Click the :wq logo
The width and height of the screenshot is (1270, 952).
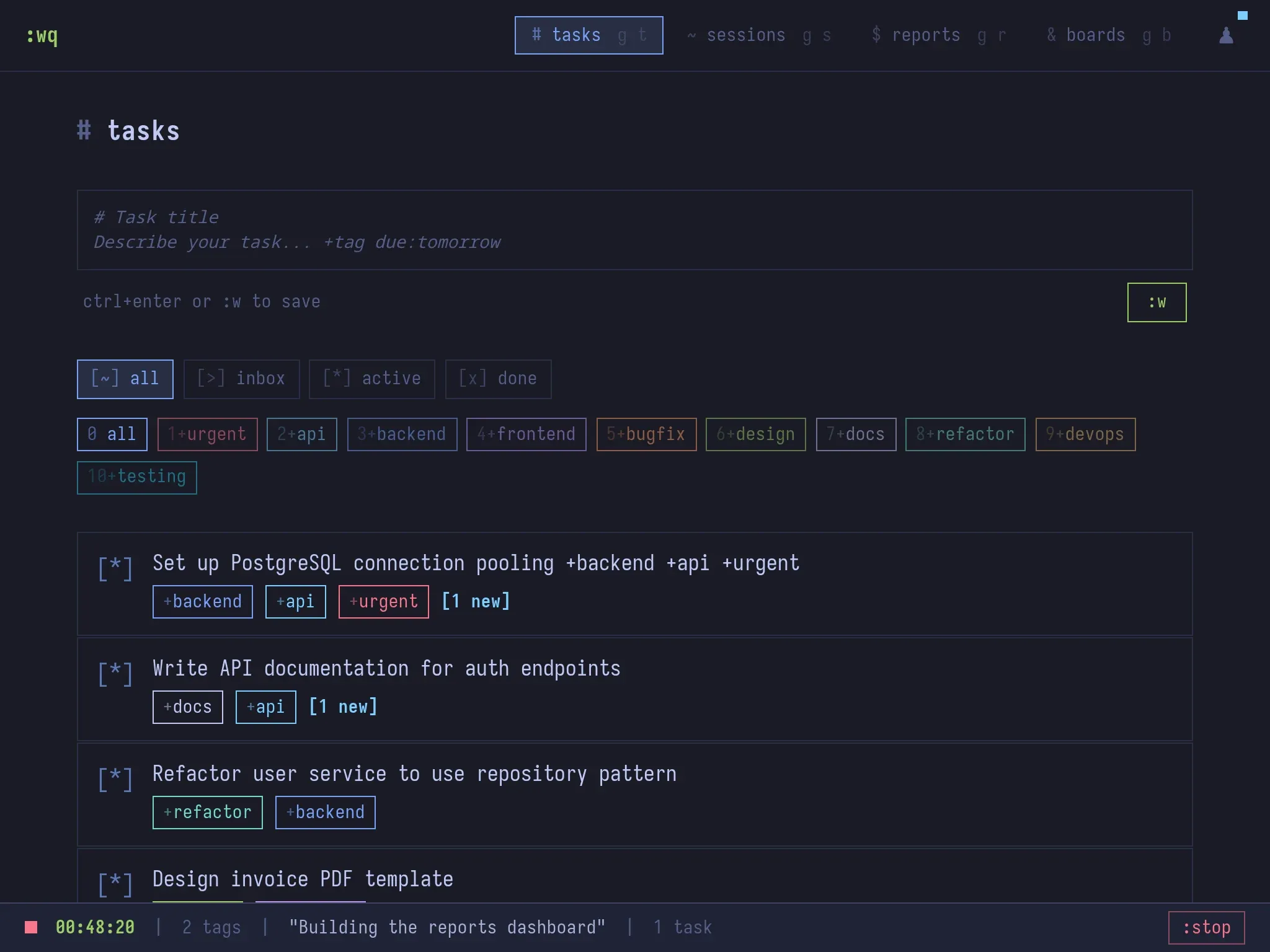(x=42, y=35)
